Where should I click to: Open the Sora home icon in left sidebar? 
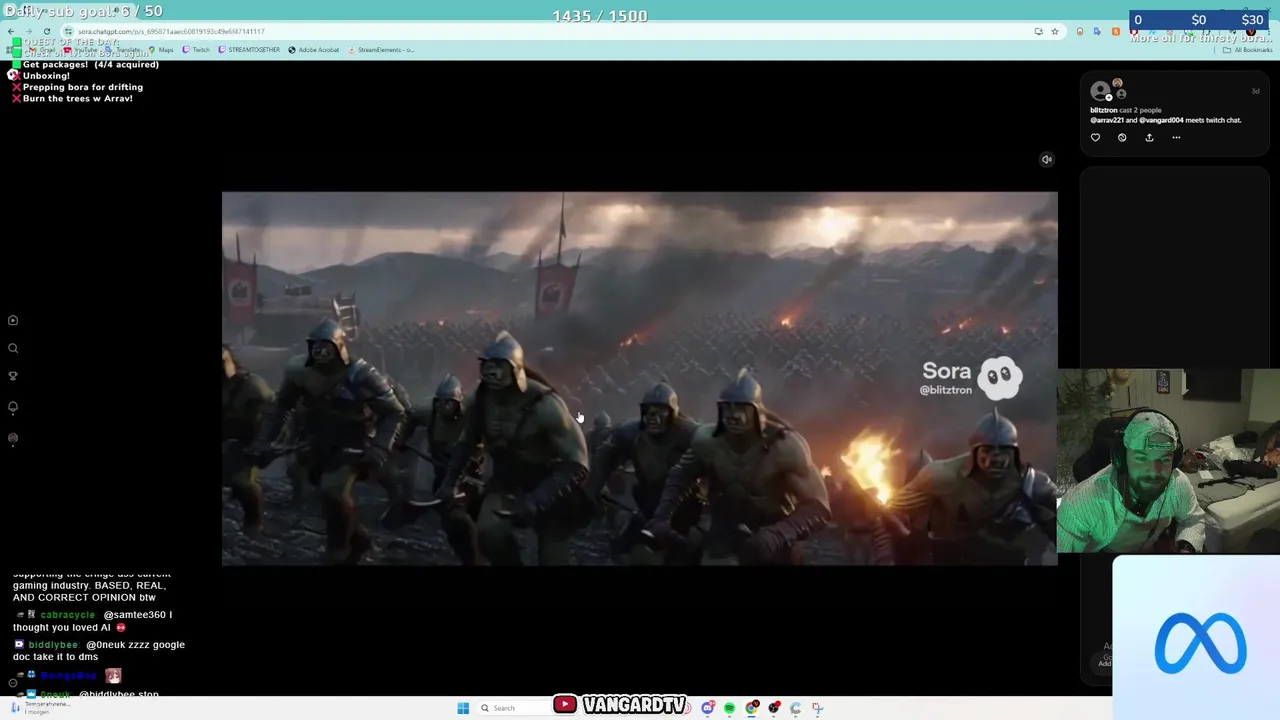13,320
